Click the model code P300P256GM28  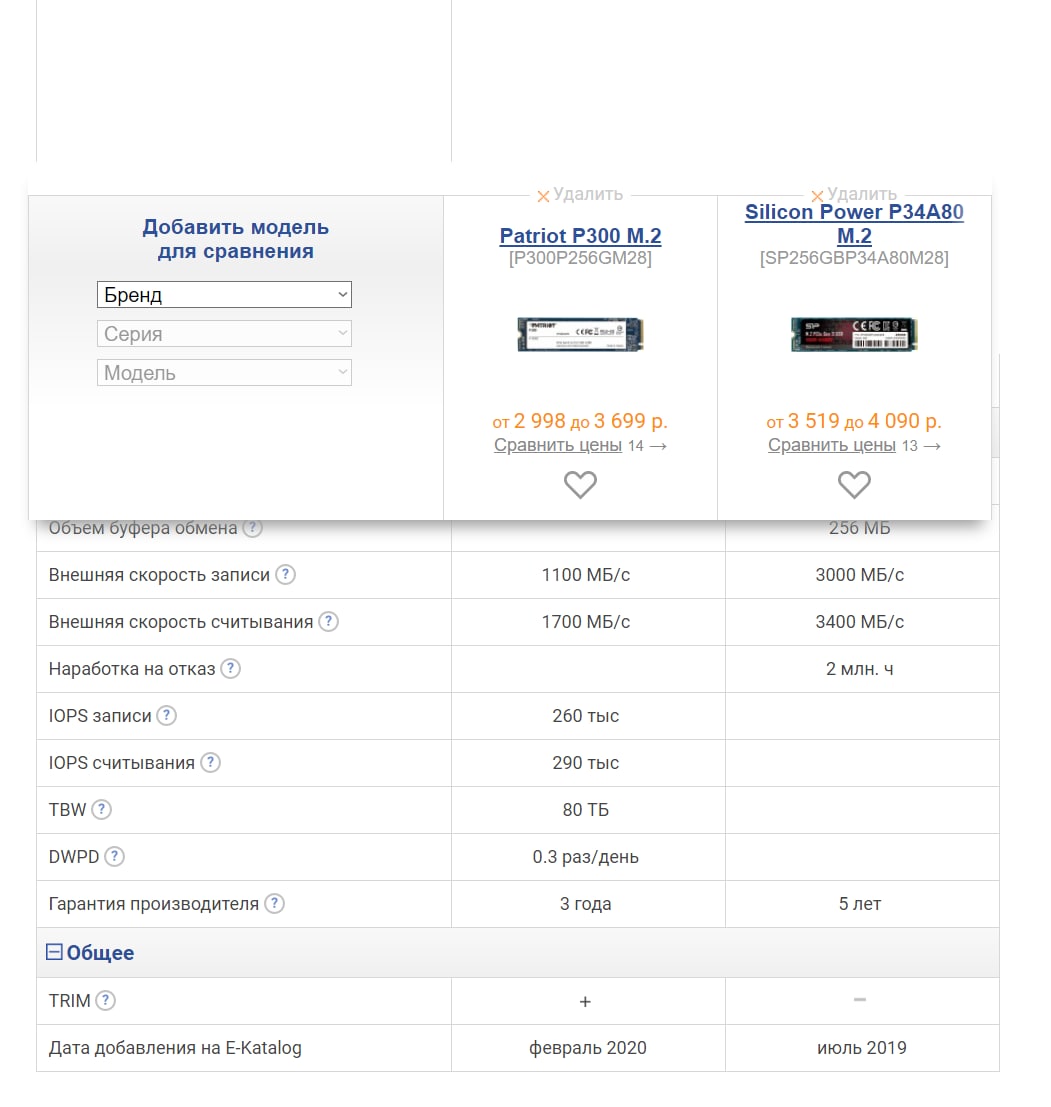click(580, 258)
